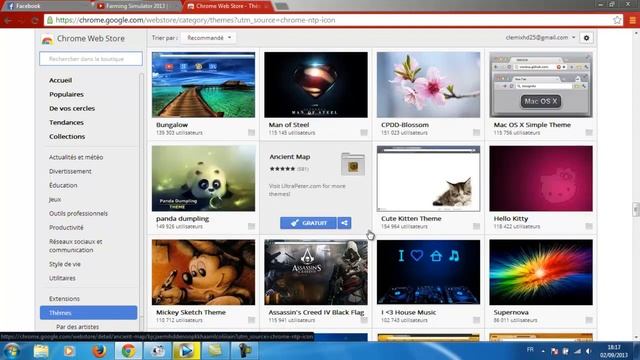Click the small badge icon on the panda dumpling card
The height and width of the screenshot is (360, 640).
(251, 226)
